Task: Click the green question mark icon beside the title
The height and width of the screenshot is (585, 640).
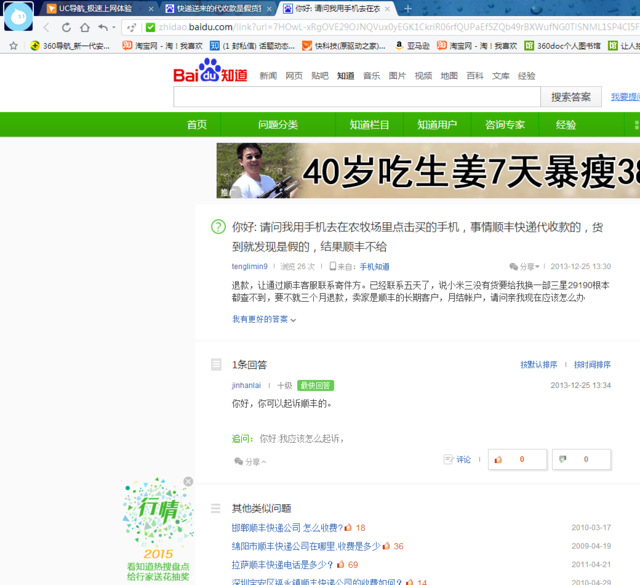Action: 218,227
